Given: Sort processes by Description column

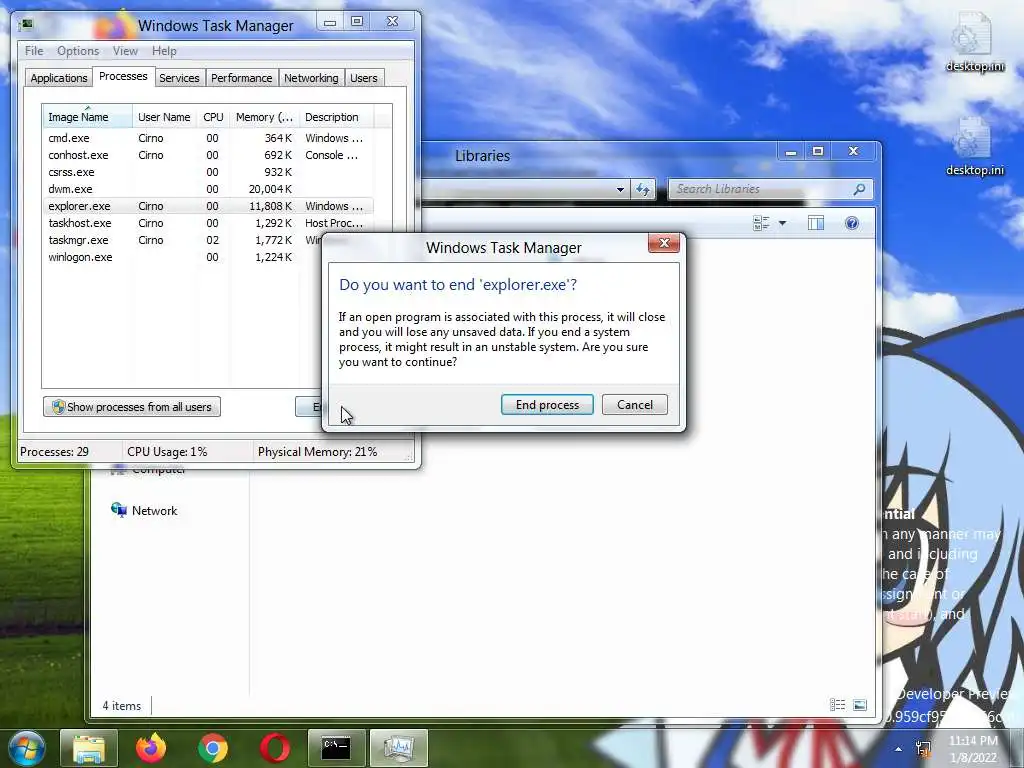Looking at the screenshot, I should 336,117.
